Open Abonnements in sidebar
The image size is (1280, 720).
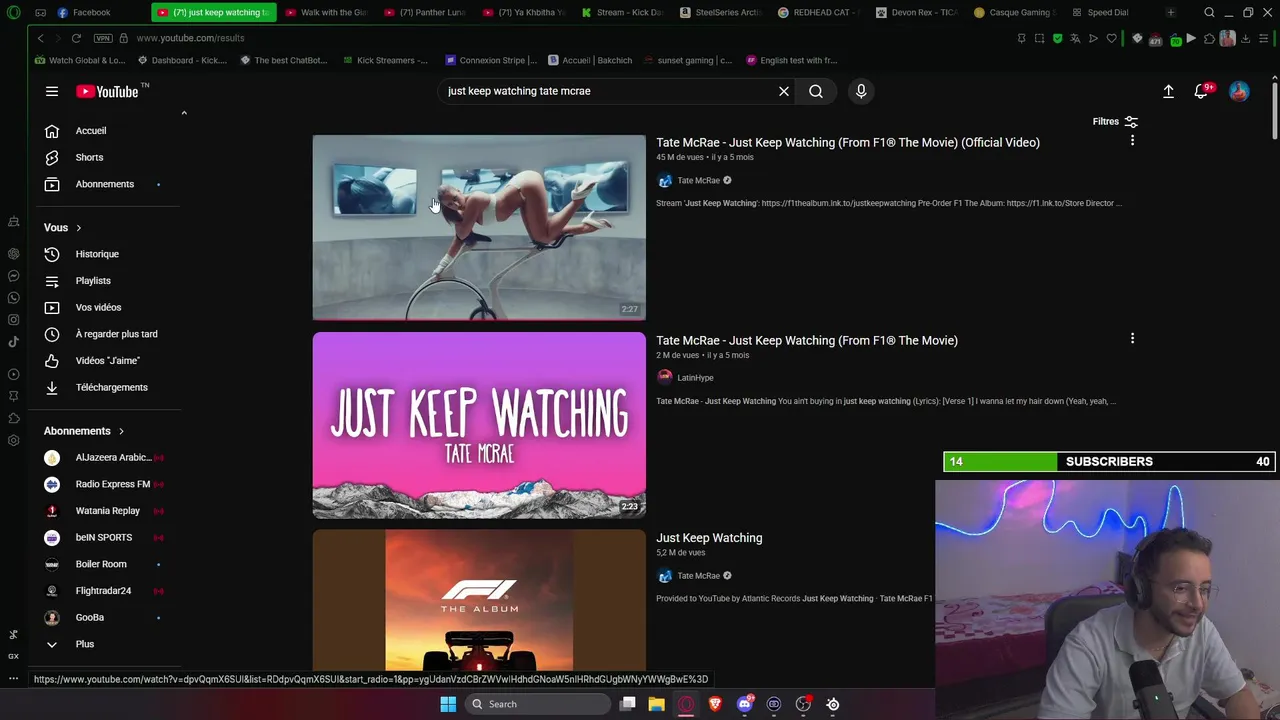tap(105, 184)
